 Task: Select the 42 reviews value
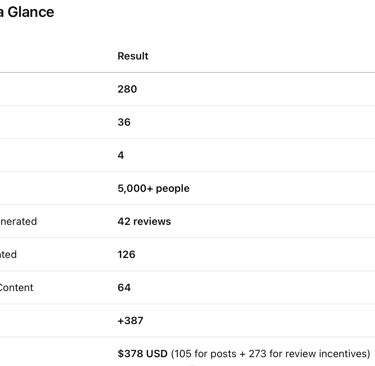[x=144, y=221]
